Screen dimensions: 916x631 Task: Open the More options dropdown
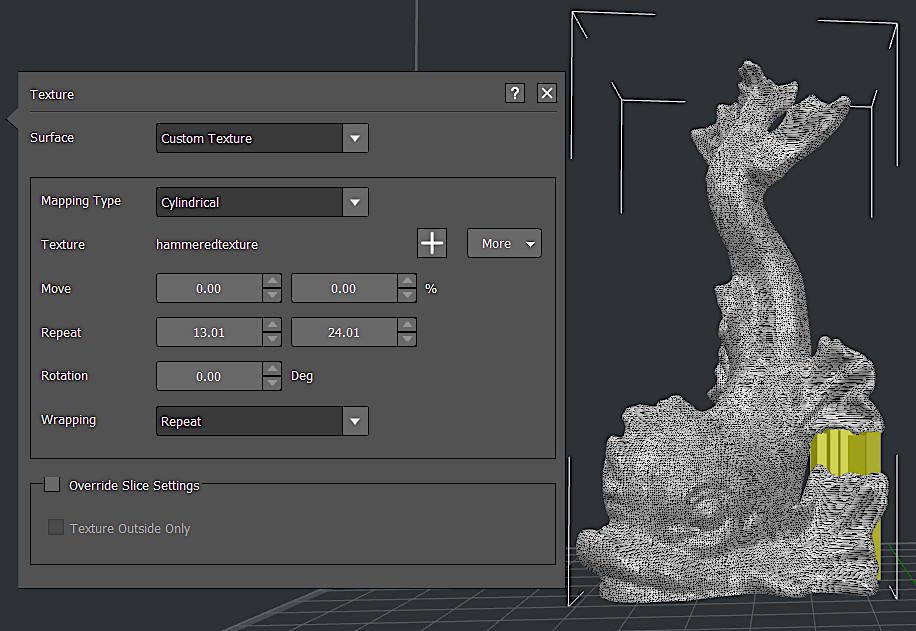[x=504, y=243]
